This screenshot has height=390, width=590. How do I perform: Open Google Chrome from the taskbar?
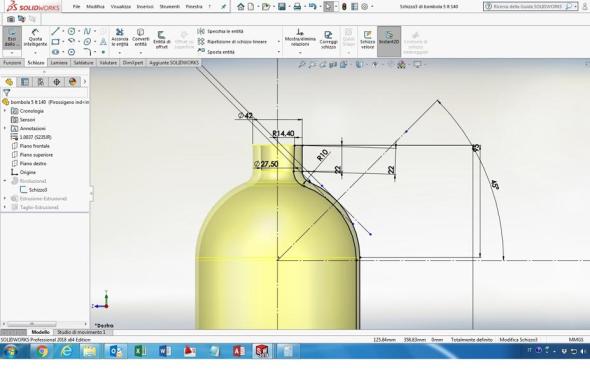coord(42,351)
